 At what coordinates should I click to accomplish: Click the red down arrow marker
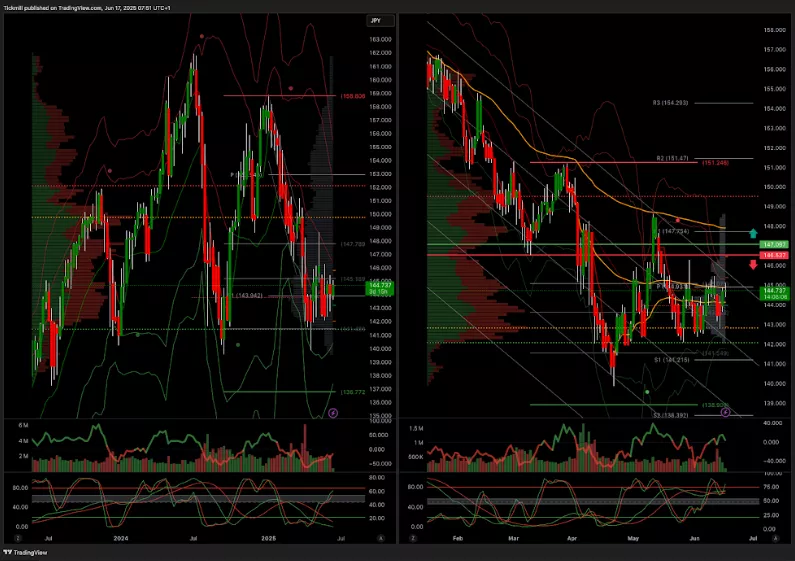(752, 265)
